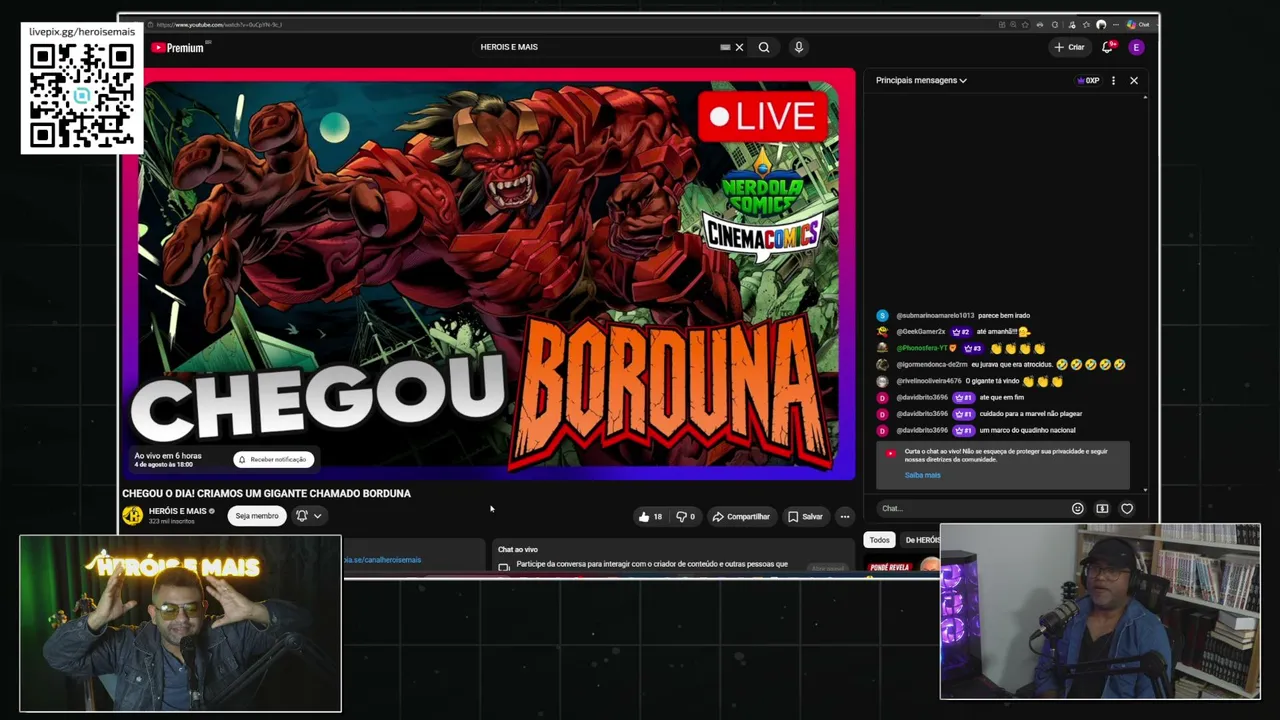The image size is (1280, 720).
Task: Open the 'Saiba mais' link in chat
Action: click(922, 475)
